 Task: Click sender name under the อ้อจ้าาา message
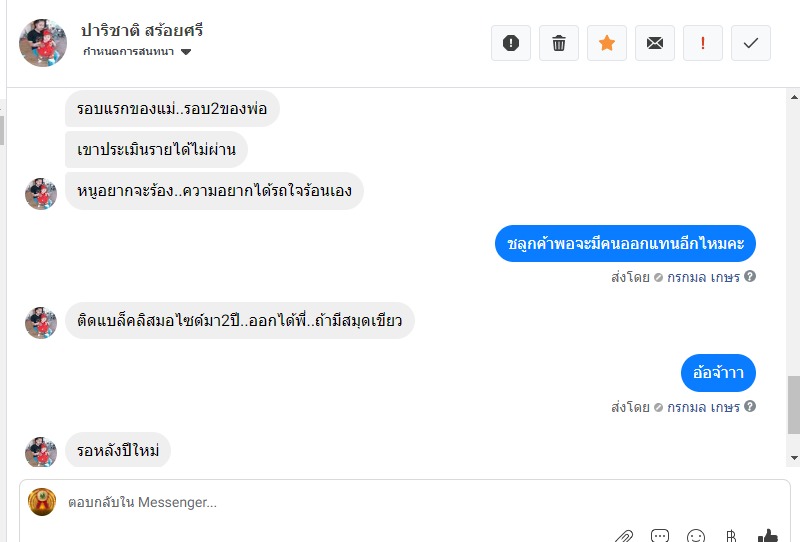pyautogui.click(x=703, y=407)
